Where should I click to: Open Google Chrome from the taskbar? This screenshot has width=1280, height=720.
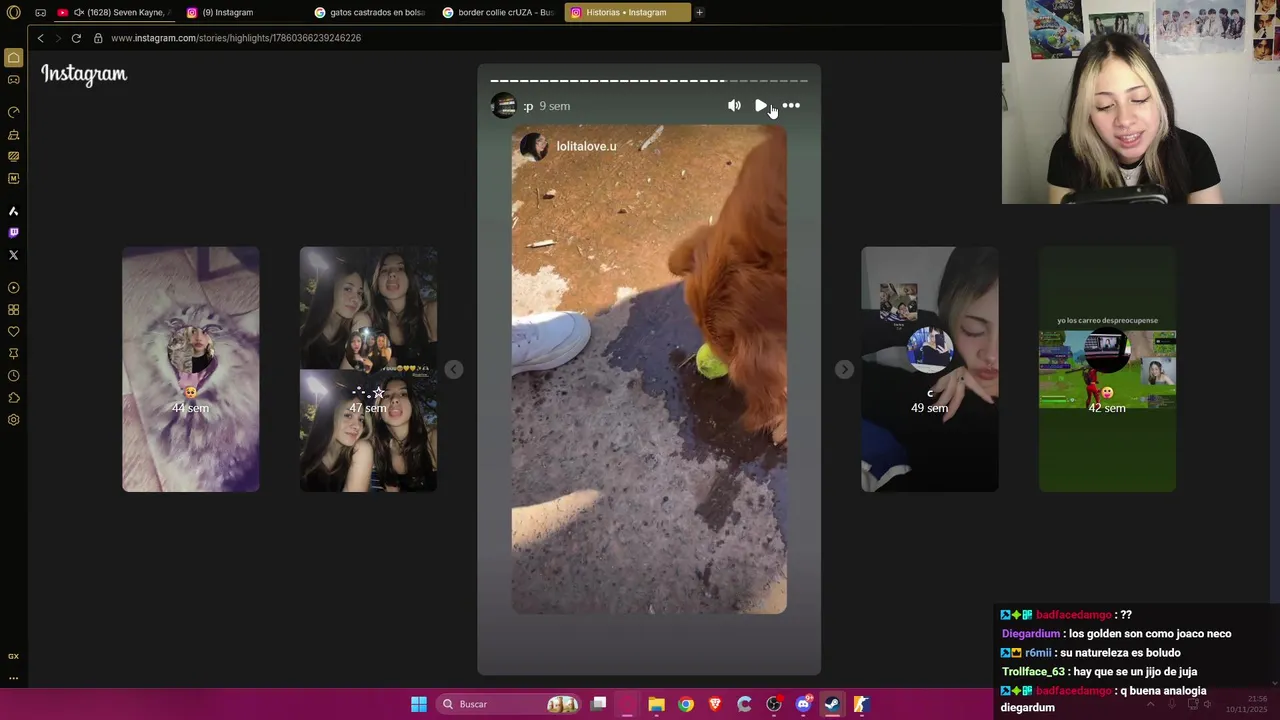(685, 704)
